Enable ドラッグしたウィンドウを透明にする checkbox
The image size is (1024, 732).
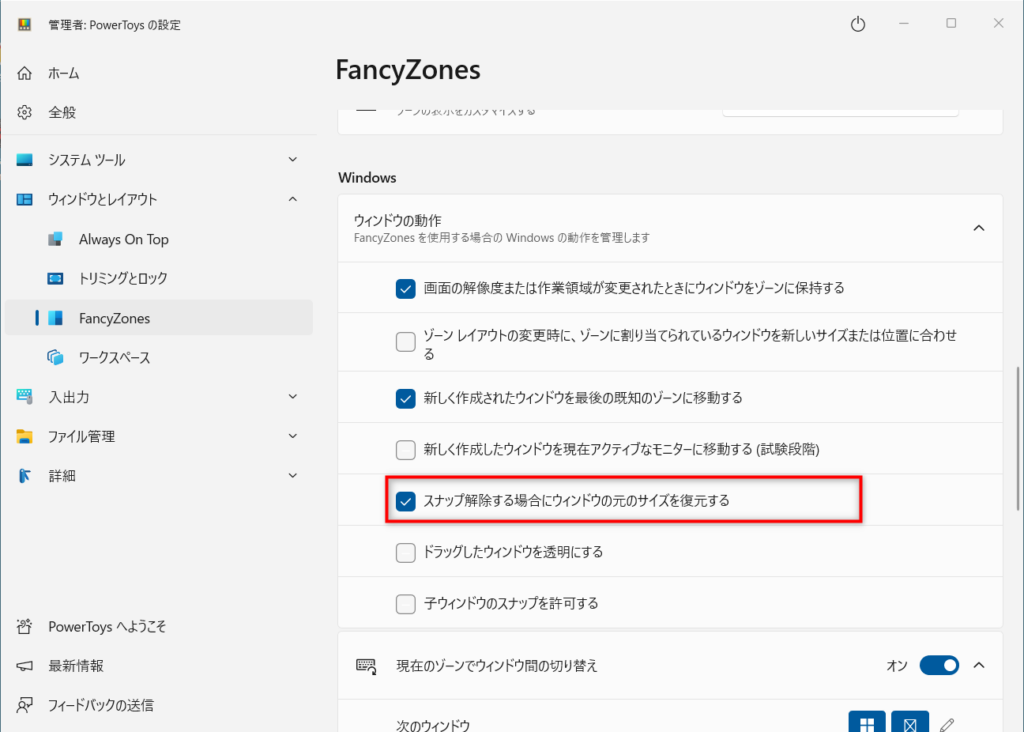(406, 552)
